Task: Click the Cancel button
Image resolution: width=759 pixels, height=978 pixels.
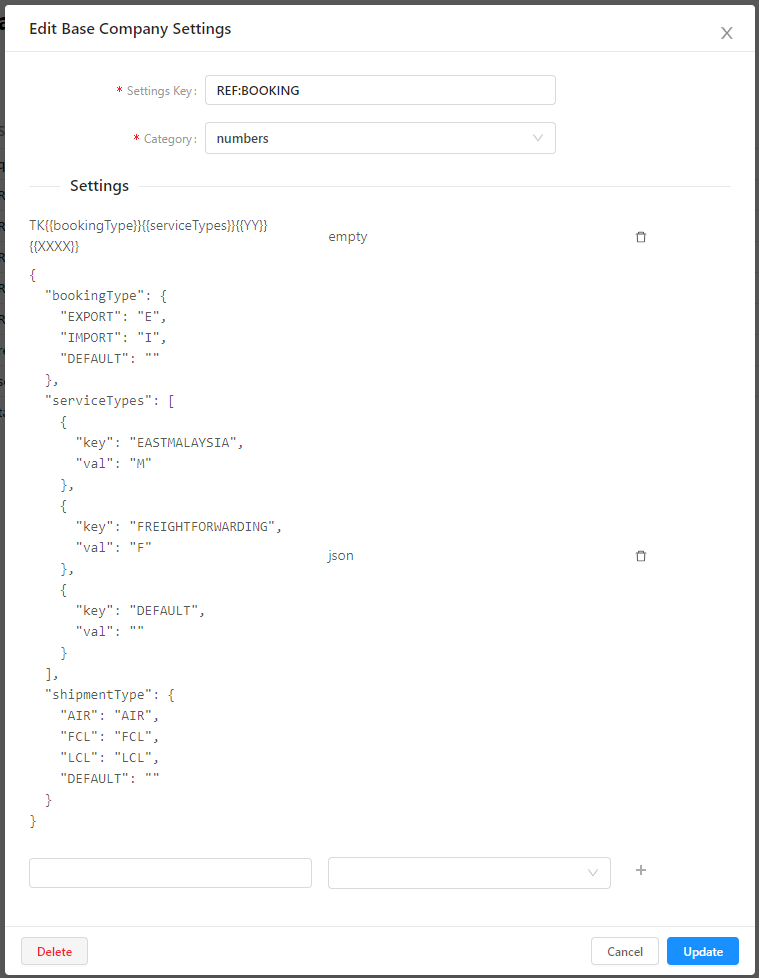Action: click(x=624, y=951)
